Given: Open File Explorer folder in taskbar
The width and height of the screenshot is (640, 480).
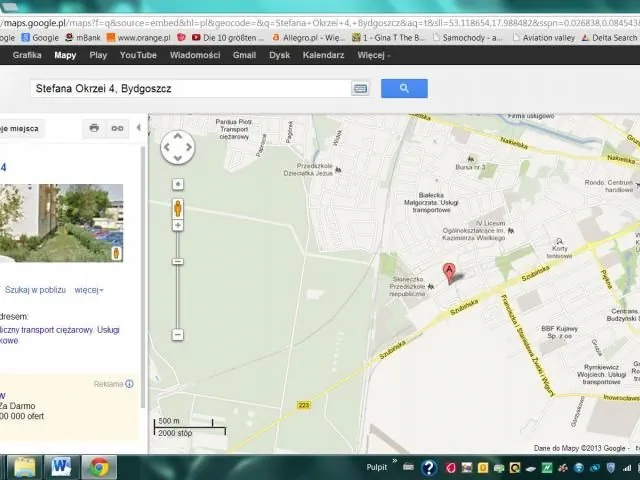Looking at the screenshot, I should 24,467.
